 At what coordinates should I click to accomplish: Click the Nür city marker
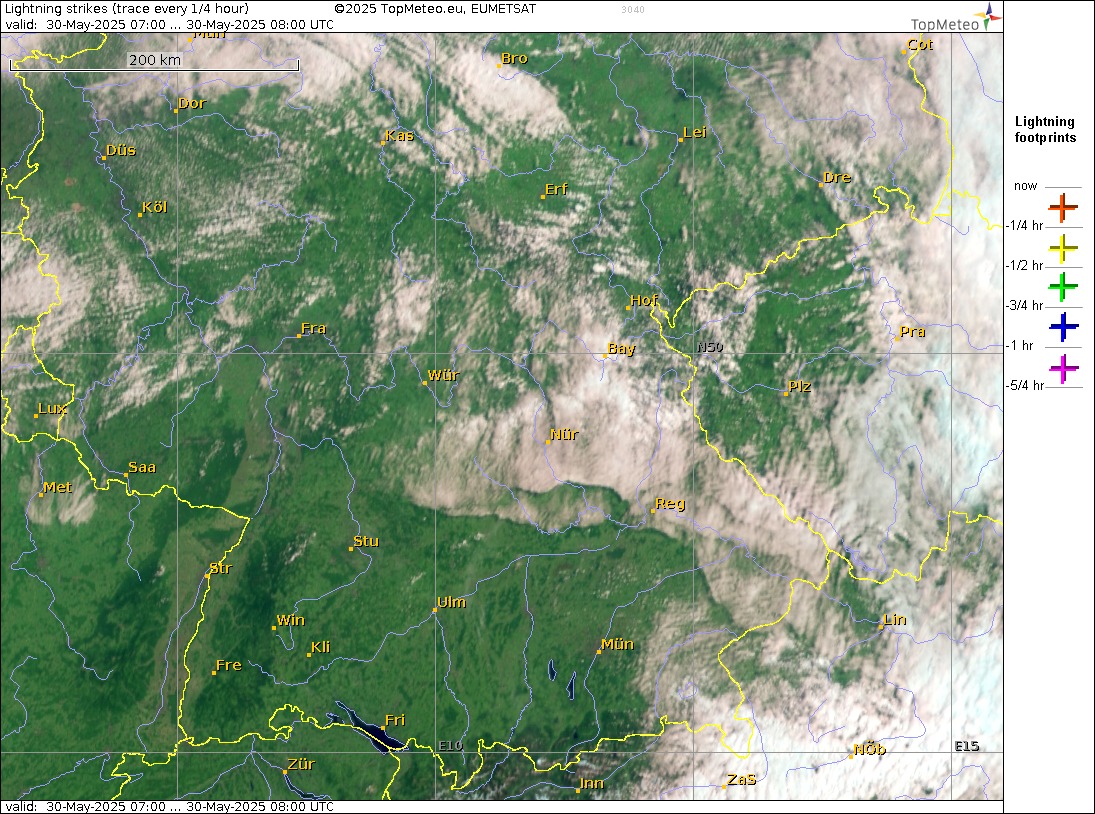tap(548, 442)
